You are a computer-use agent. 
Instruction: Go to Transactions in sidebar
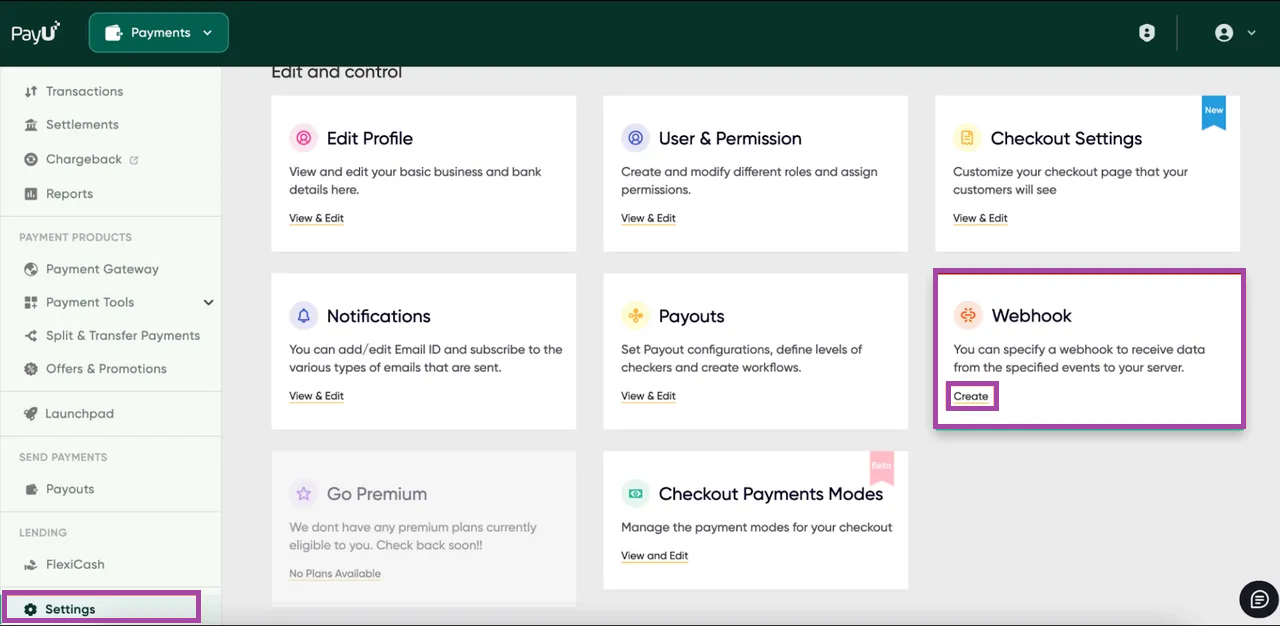click(x=84, y=91)
